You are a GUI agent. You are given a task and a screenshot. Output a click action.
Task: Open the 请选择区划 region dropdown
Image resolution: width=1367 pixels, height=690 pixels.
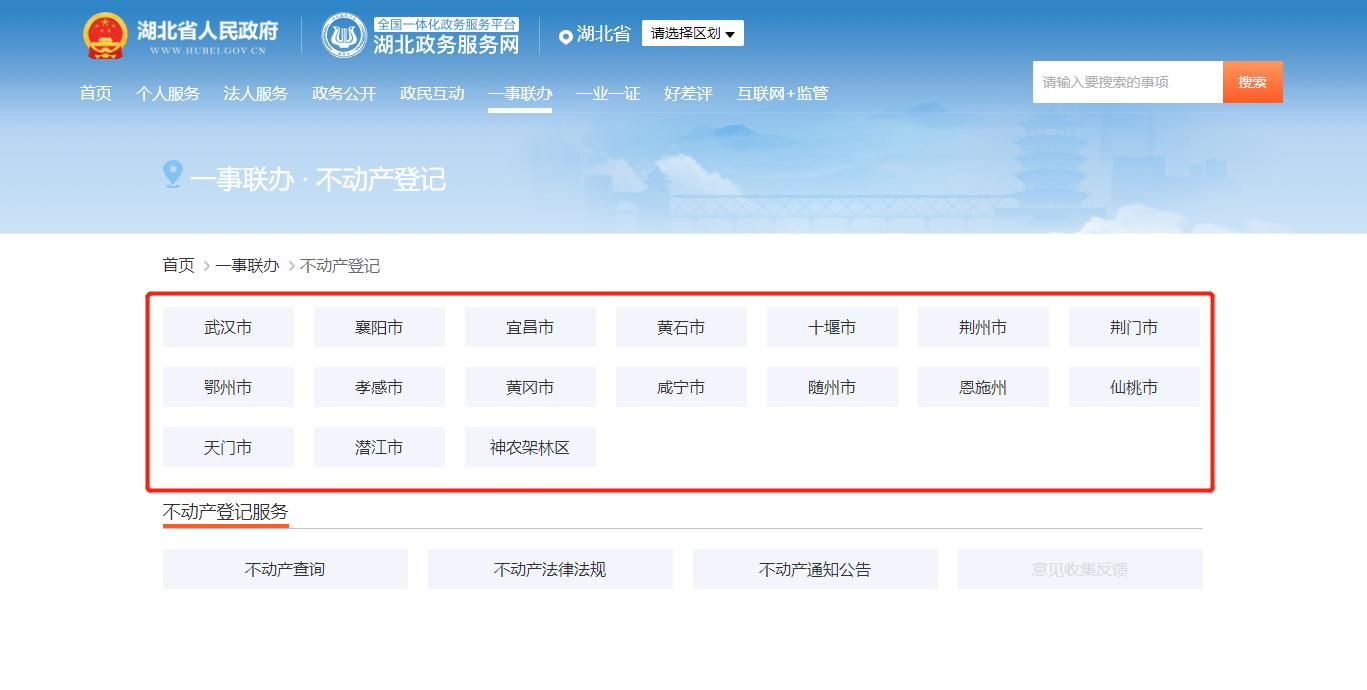[693, 32]
